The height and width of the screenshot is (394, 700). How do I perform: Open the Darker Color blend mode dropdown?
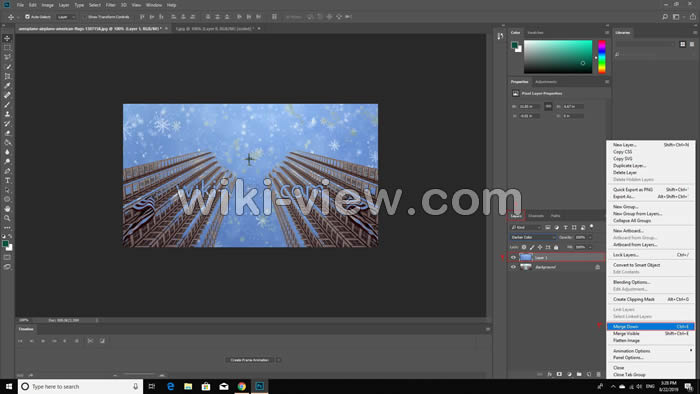click(533, 237)
